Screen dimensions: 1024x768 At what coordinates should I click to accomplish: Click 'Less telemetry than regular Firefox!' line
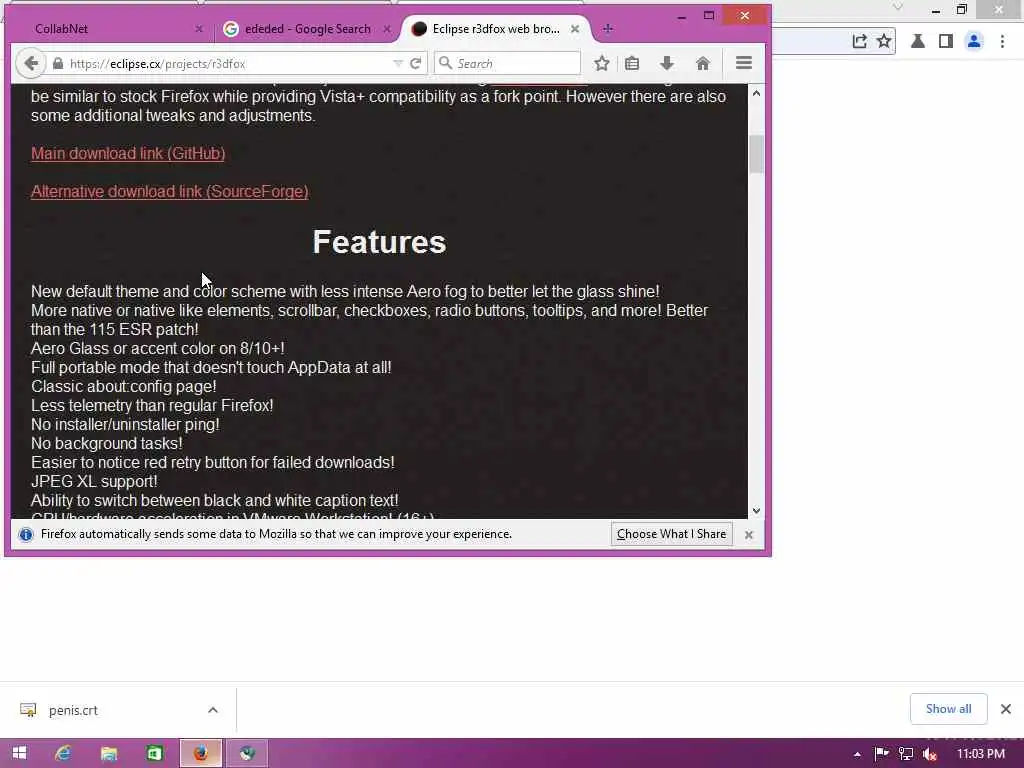[152, 406]
